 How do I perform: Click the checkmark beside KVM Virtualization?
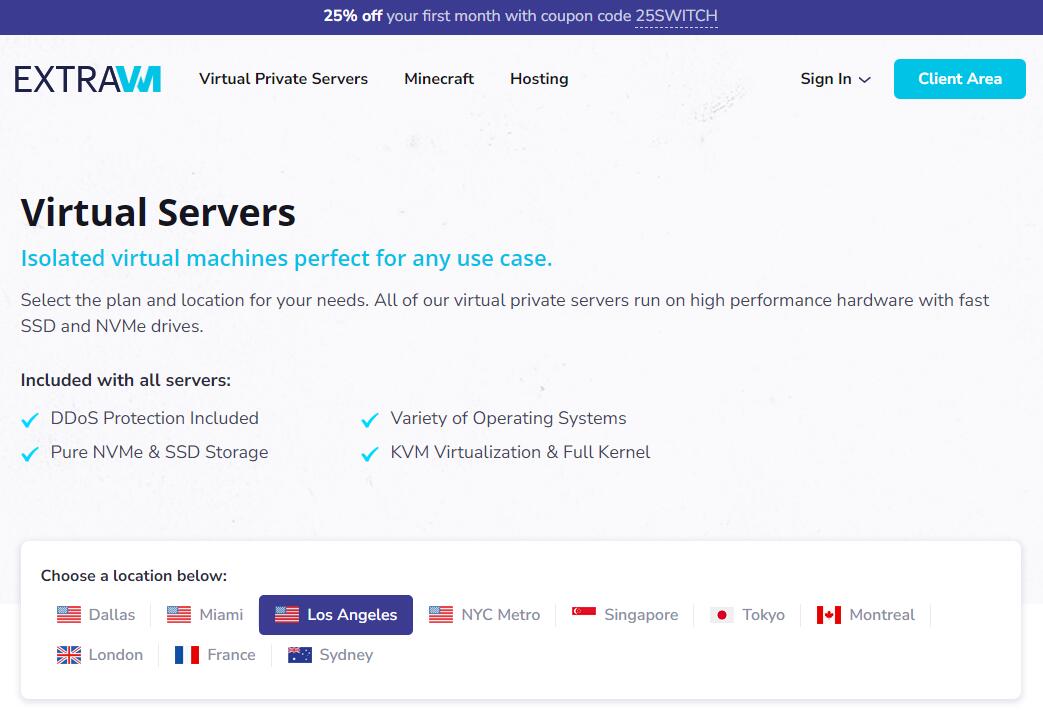(370, 454)
